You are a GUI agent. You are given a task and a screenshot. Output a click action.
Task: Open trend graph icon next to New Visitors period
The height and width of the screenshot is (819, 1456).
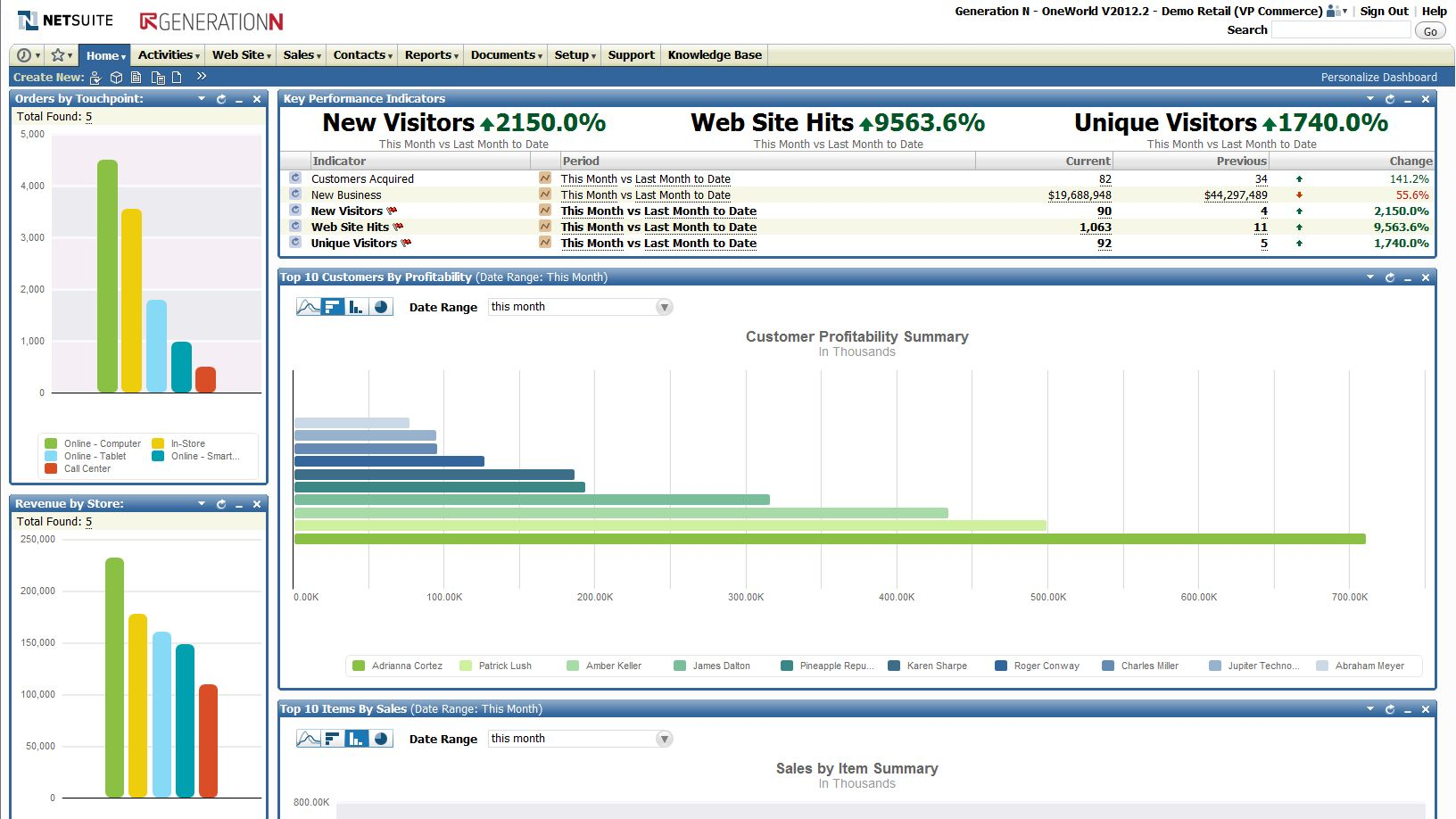point(544,211)
